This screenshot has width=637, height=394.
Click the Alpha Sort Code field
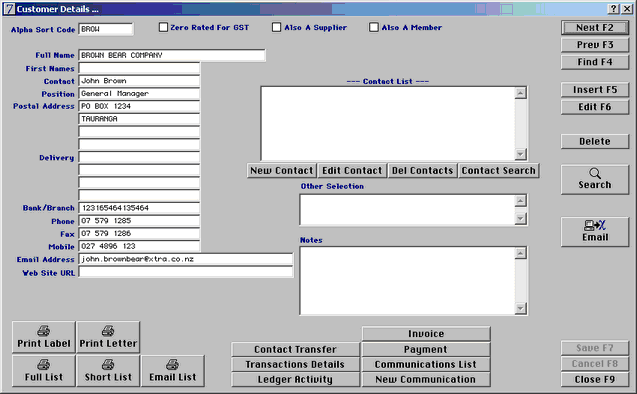106,29
